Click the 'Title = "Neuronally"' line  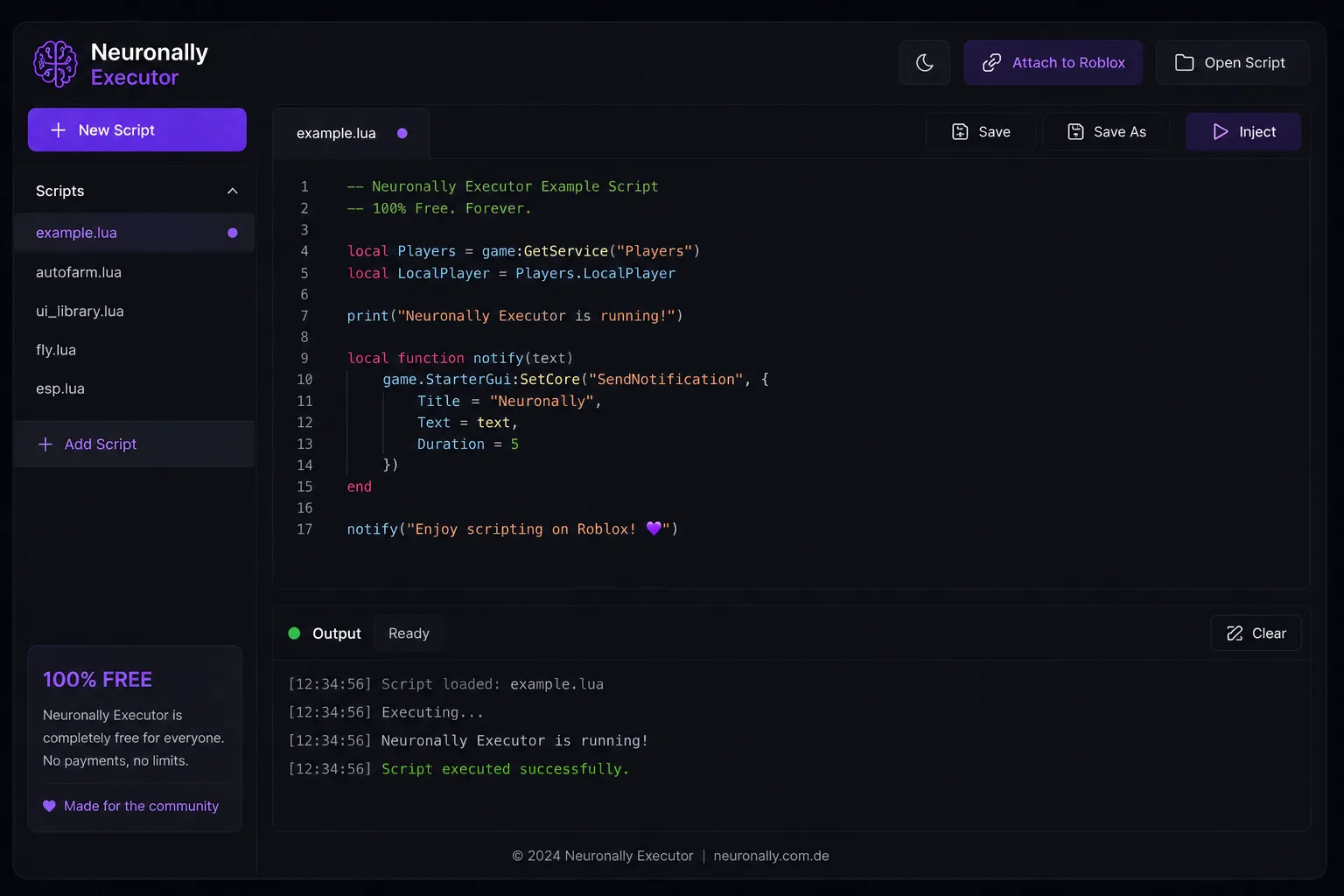click(509, 401)
